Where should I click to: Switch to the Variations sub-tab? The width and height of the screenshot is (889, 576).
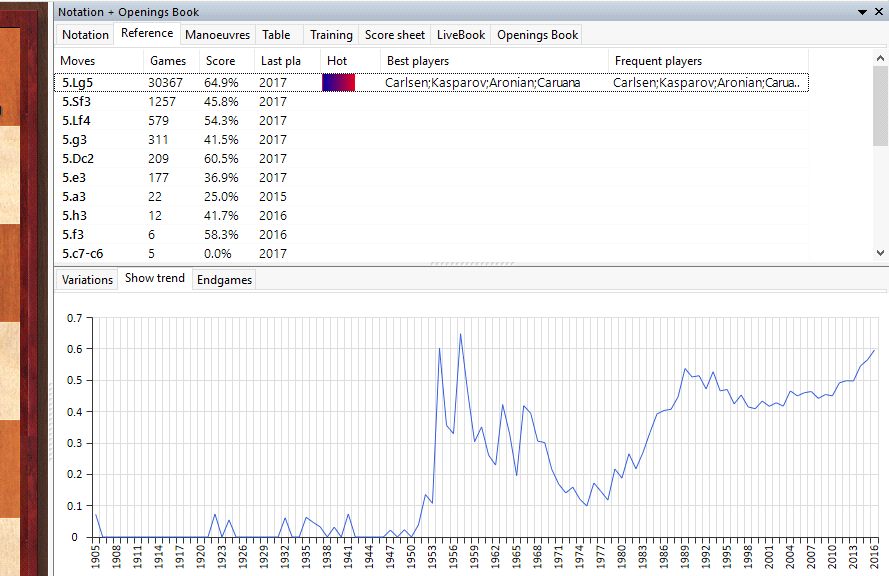click(87, 280)
